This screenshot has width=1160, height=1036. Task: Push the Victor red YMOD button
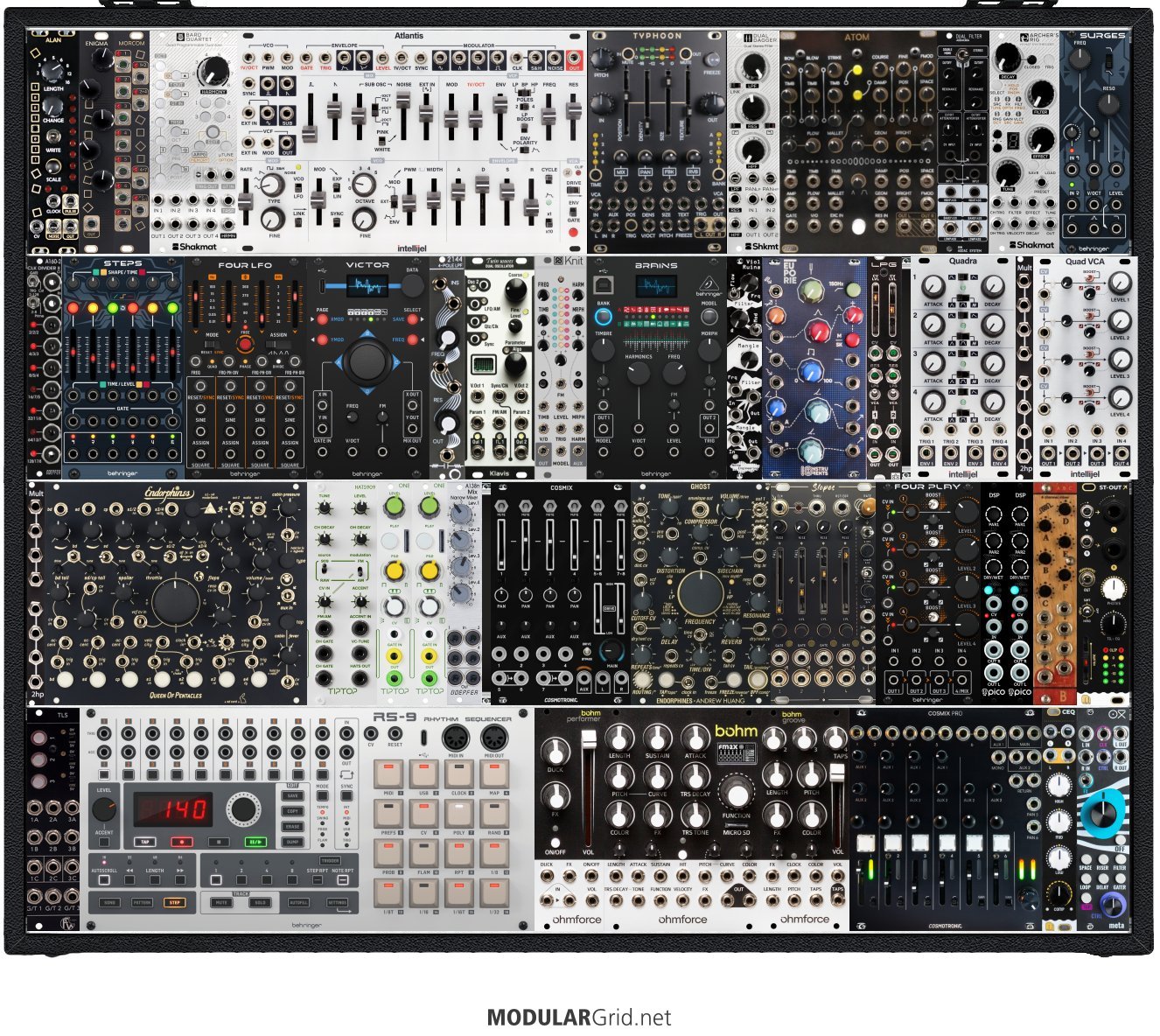coord(325,339)
